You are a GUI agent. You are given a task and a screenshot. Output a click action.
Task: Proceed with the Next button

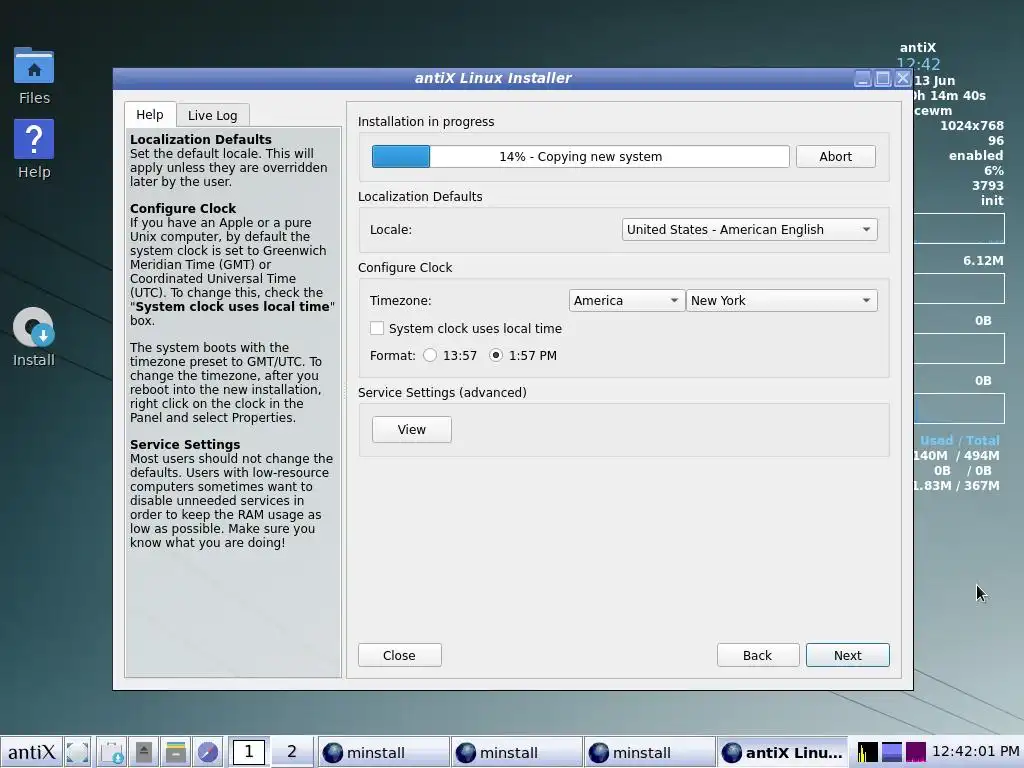click(848, 655)
